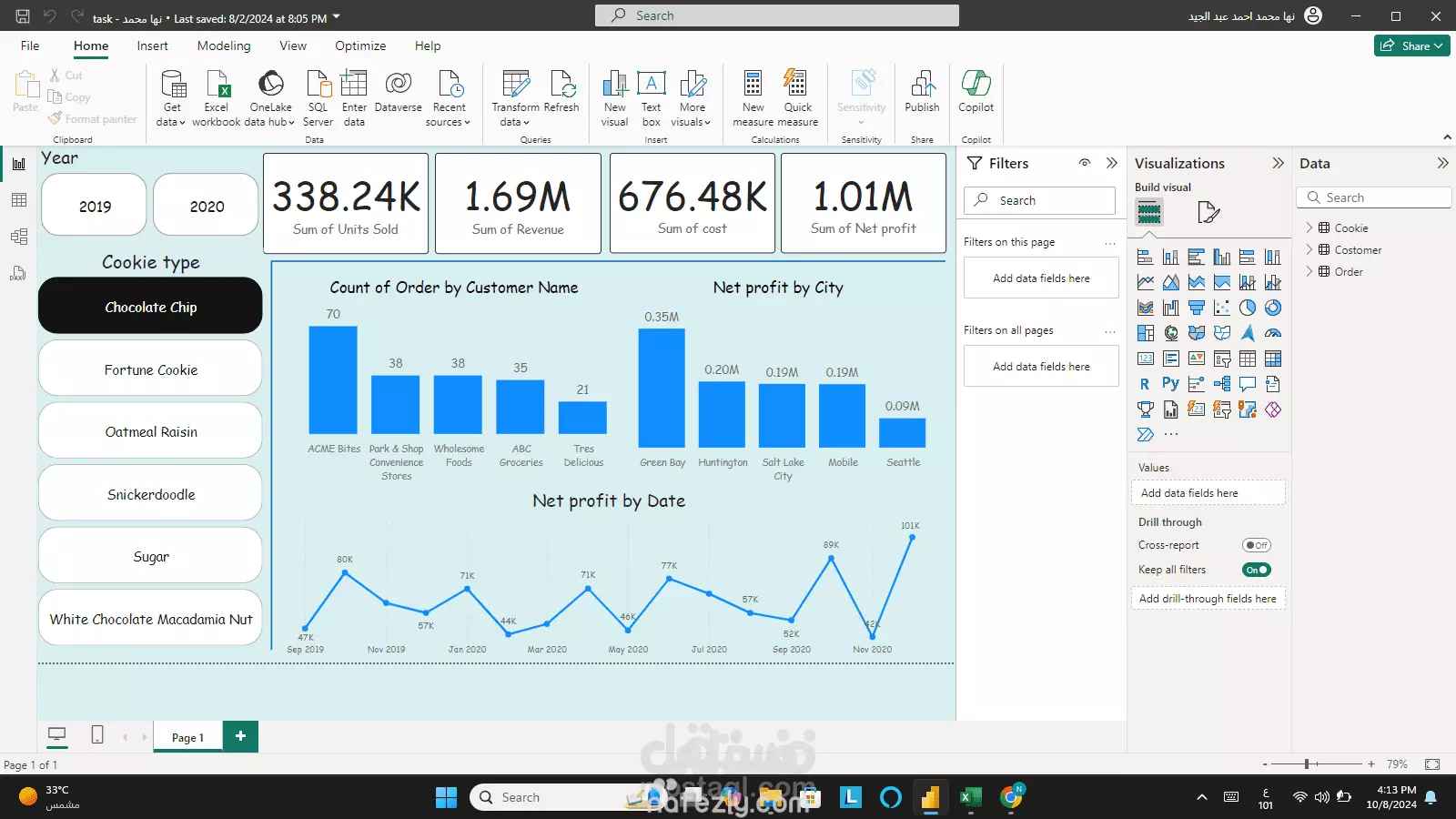The height and width of the screenshot is (819, 1456).
Task: Open Table view in left sidebar
Action: (x=19, y=200)
